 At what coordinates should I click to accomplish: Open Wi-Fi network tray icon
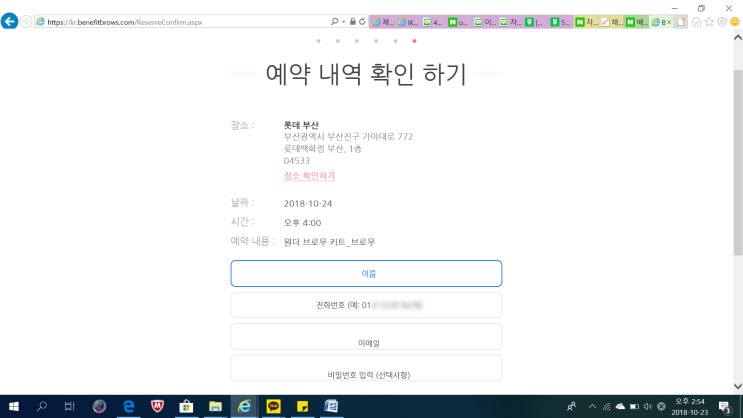[607, 406]
